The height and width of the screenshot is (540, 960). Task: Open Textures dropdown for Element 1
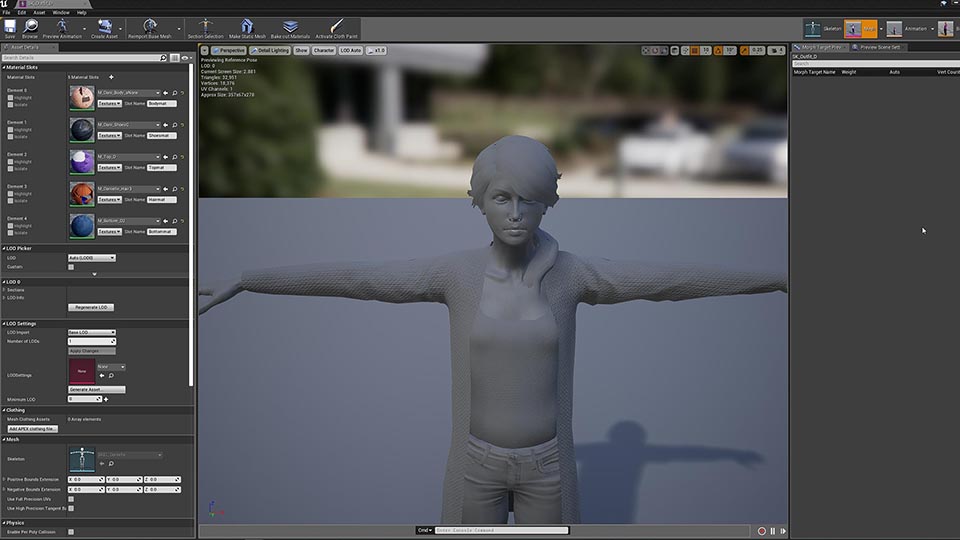(109, 135)
